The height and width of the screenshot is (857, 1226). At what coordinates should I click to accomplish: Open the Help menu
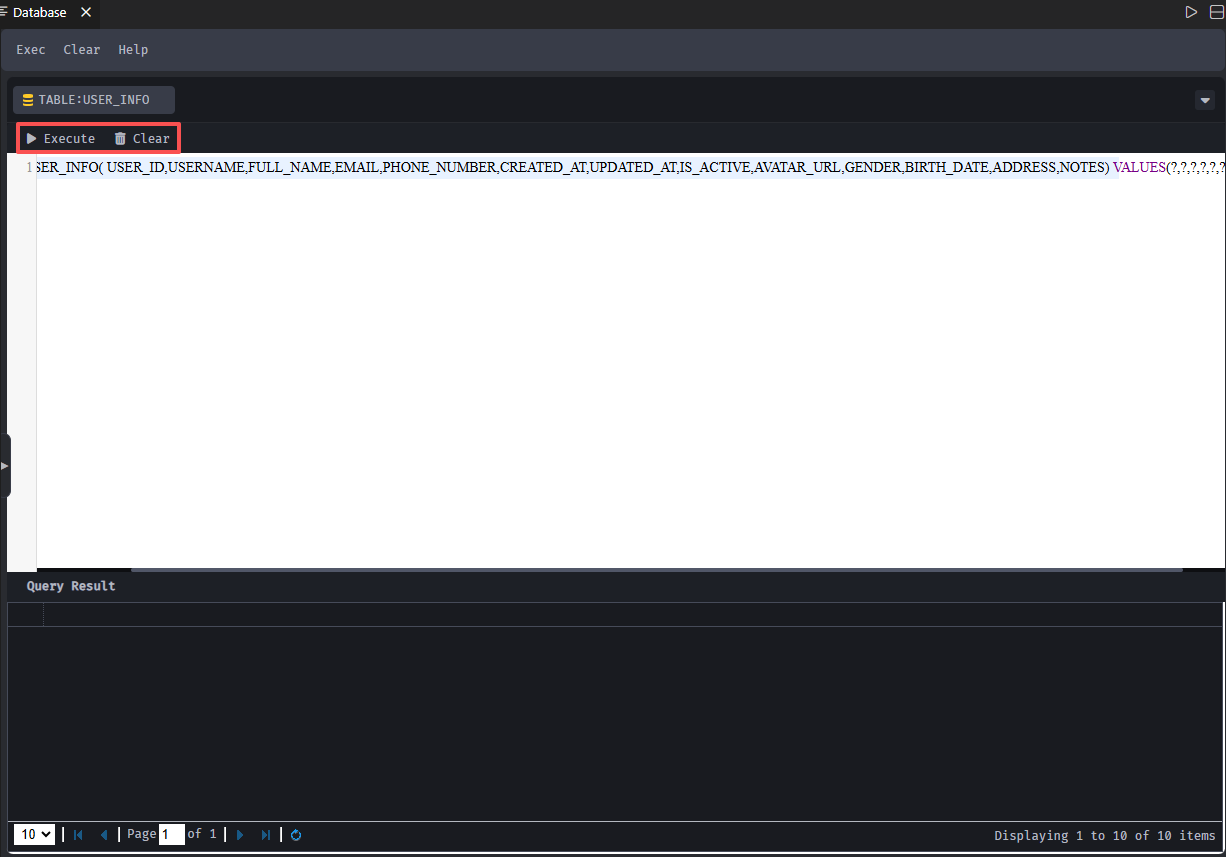(x=133, y=50)
